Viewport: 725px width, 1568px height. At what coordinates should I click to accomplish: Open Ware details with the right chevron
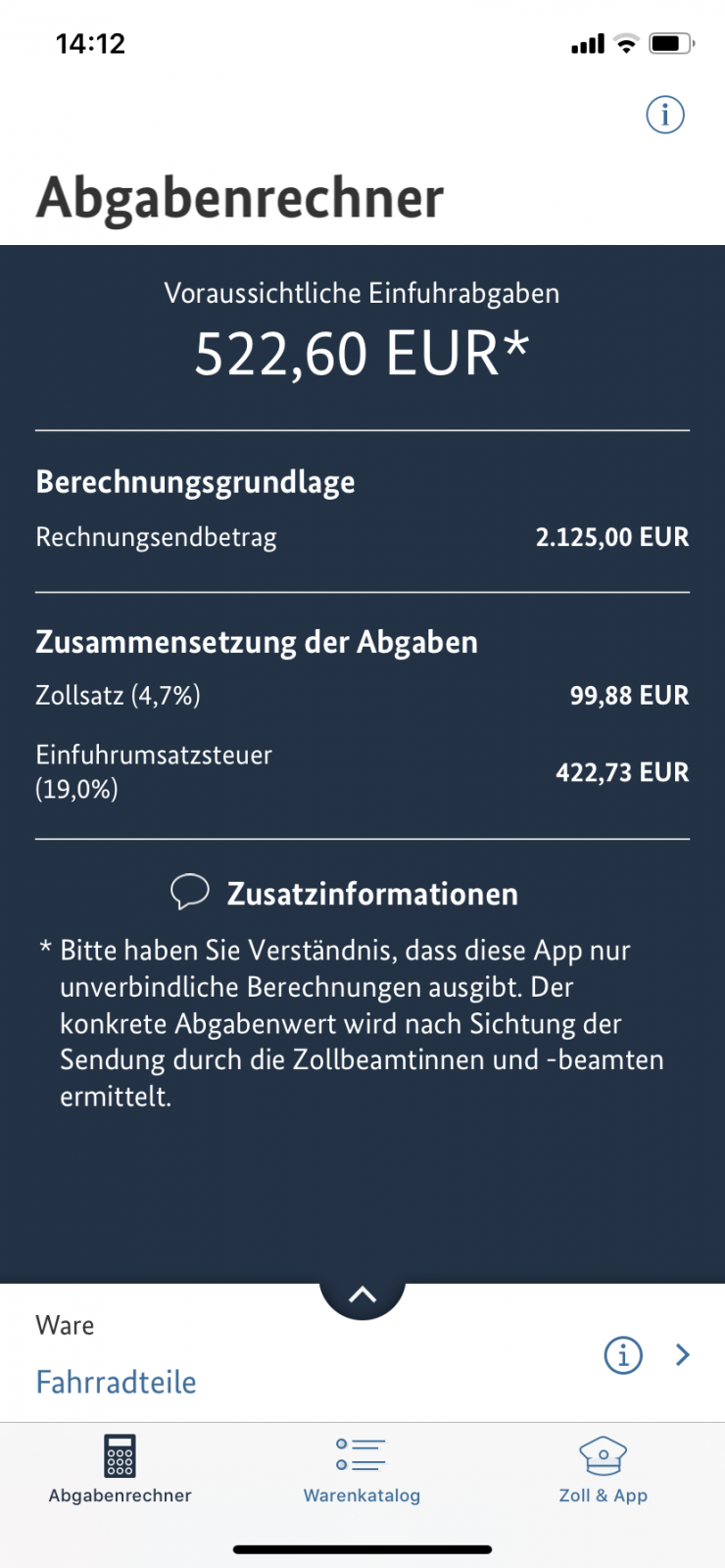tap(683, 1355)
